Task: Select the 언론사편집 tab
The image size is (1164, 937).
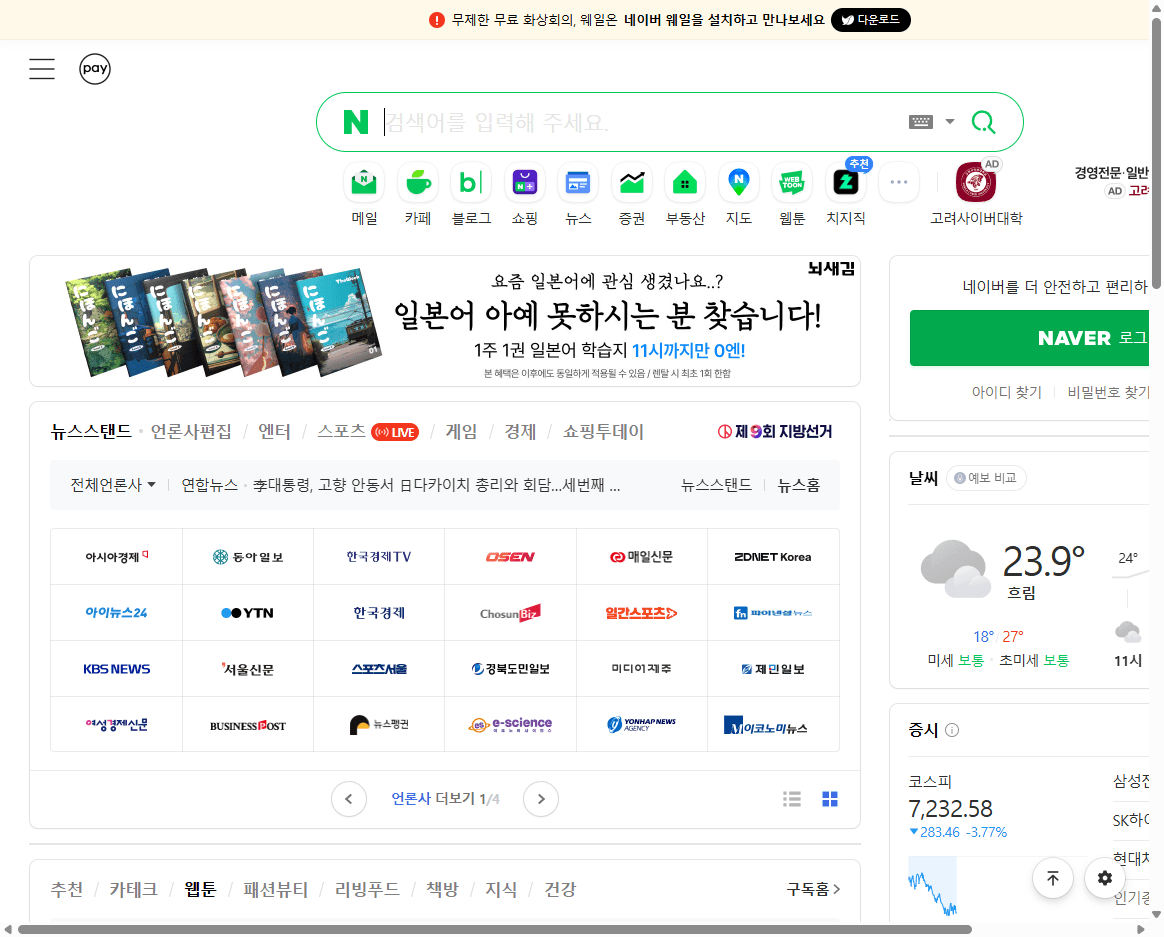Action: [191, 431]
